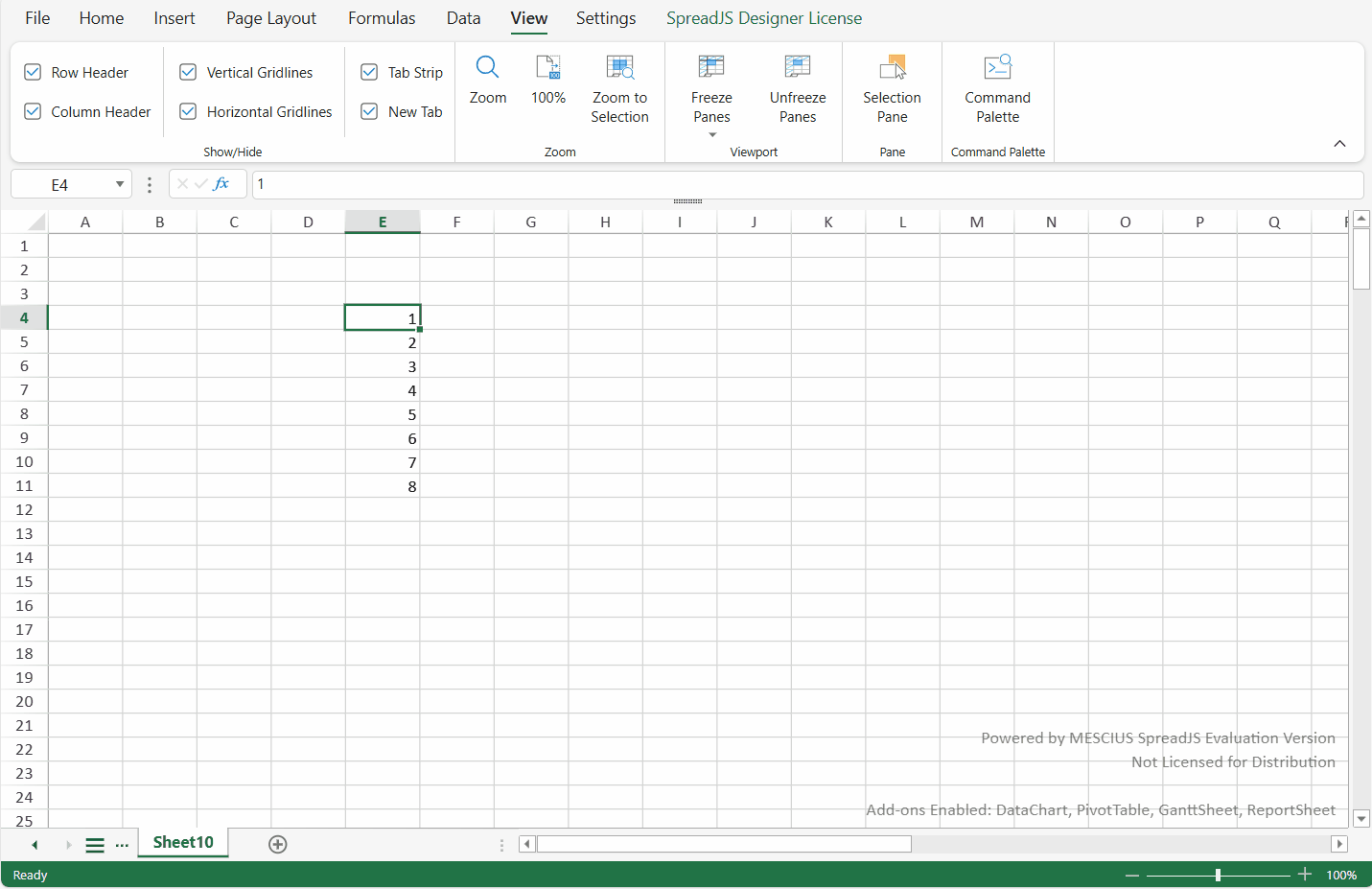The image size is (1372, 889).
Task: Click the select-all corner triangle
Action: pos(36,222)
